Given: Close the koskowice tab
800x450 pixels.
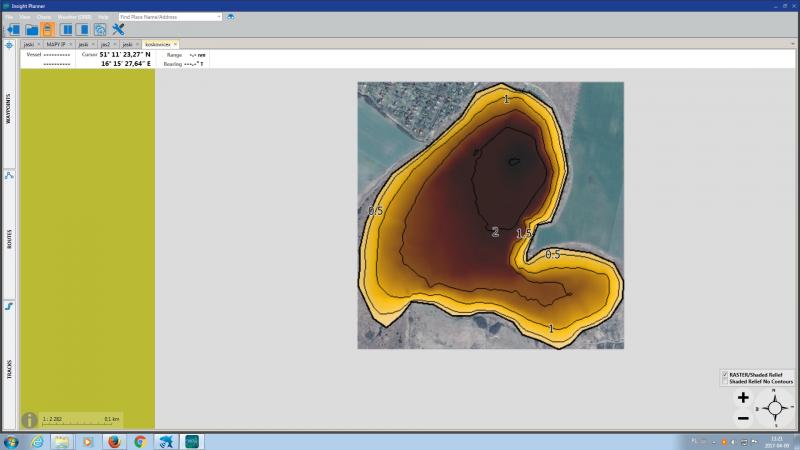Looking at the screenshot, I should pos(175,44).
